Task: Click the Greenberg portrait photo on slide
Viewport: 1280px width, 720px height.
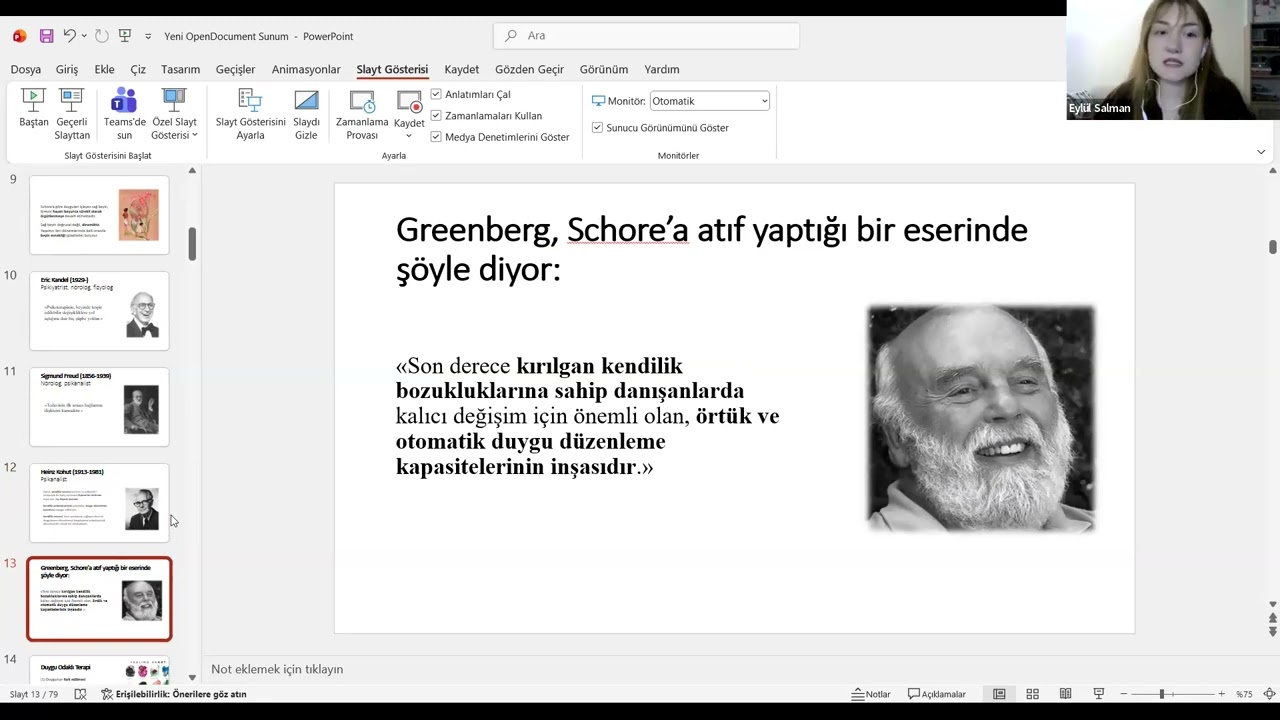Action: click(981, 419)
